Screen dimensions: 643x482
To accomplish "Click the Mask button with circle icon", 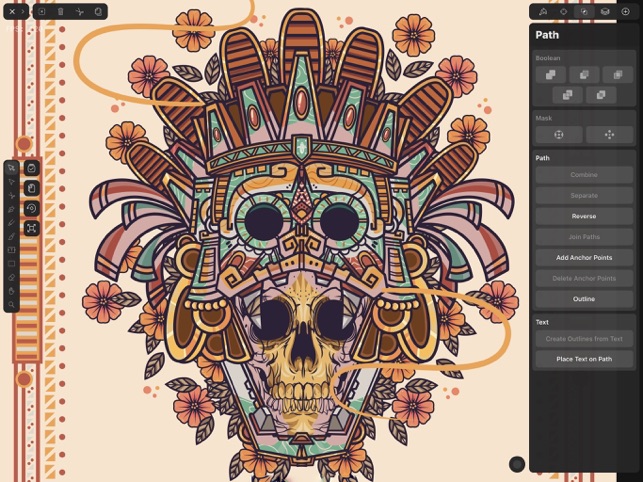I will (x=559, y=135).
